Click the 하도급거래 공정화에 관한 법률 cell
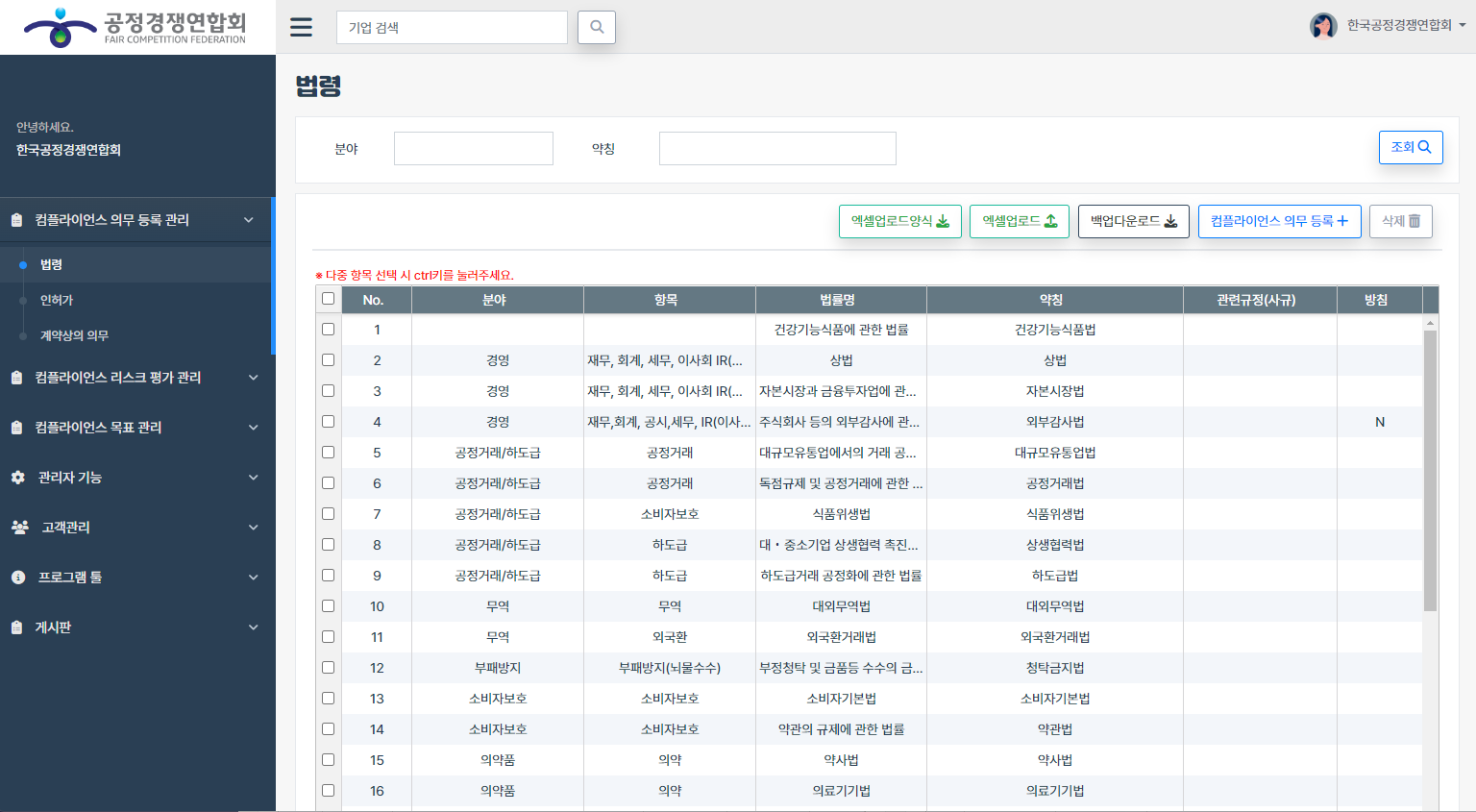This screenshot has width=1476, height=812. (x=841, y=576)
